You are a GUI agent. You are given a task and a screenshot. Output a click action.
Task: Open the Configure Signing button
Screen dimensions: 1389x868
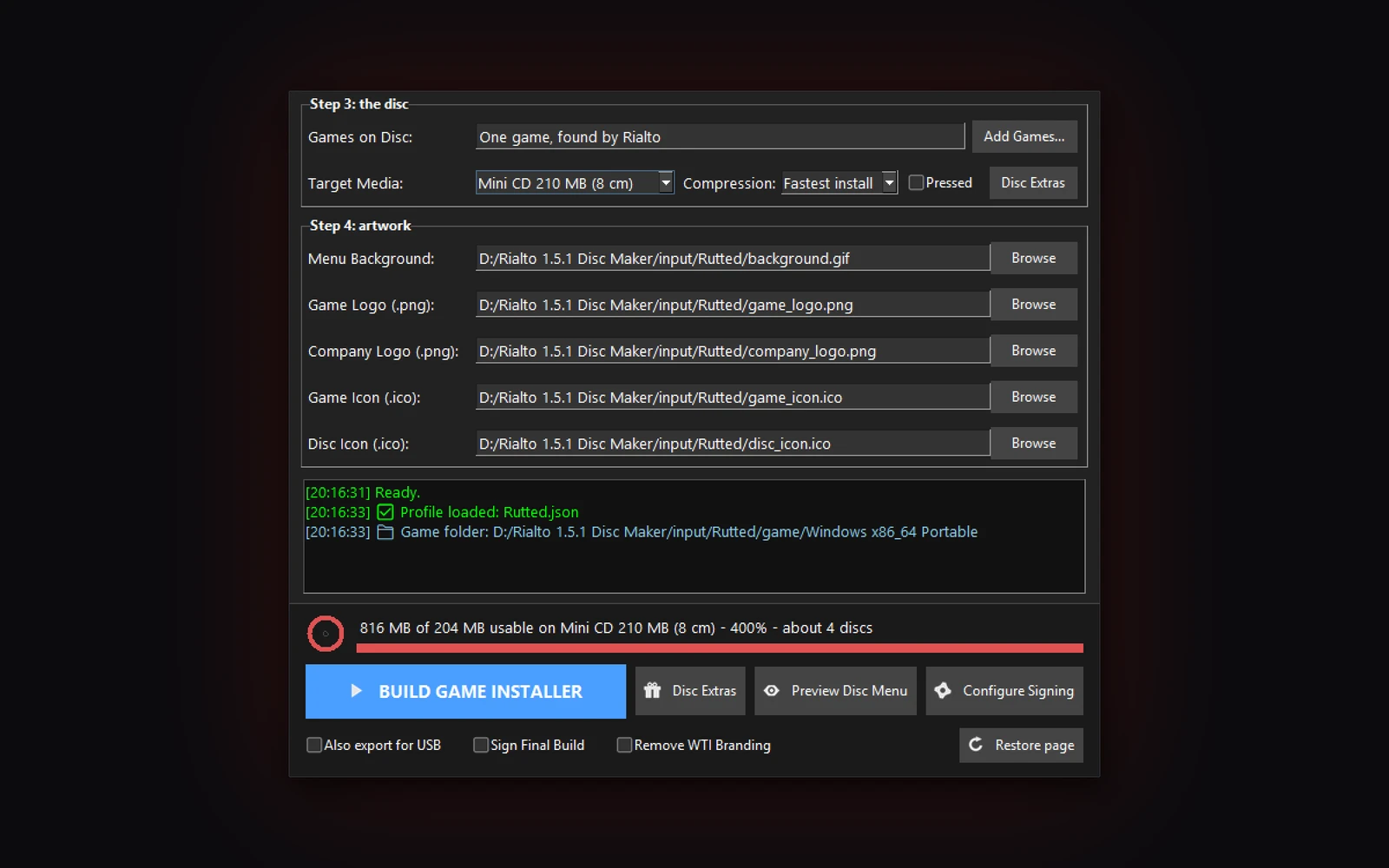pyautogui.click(x=1004, y=691)
